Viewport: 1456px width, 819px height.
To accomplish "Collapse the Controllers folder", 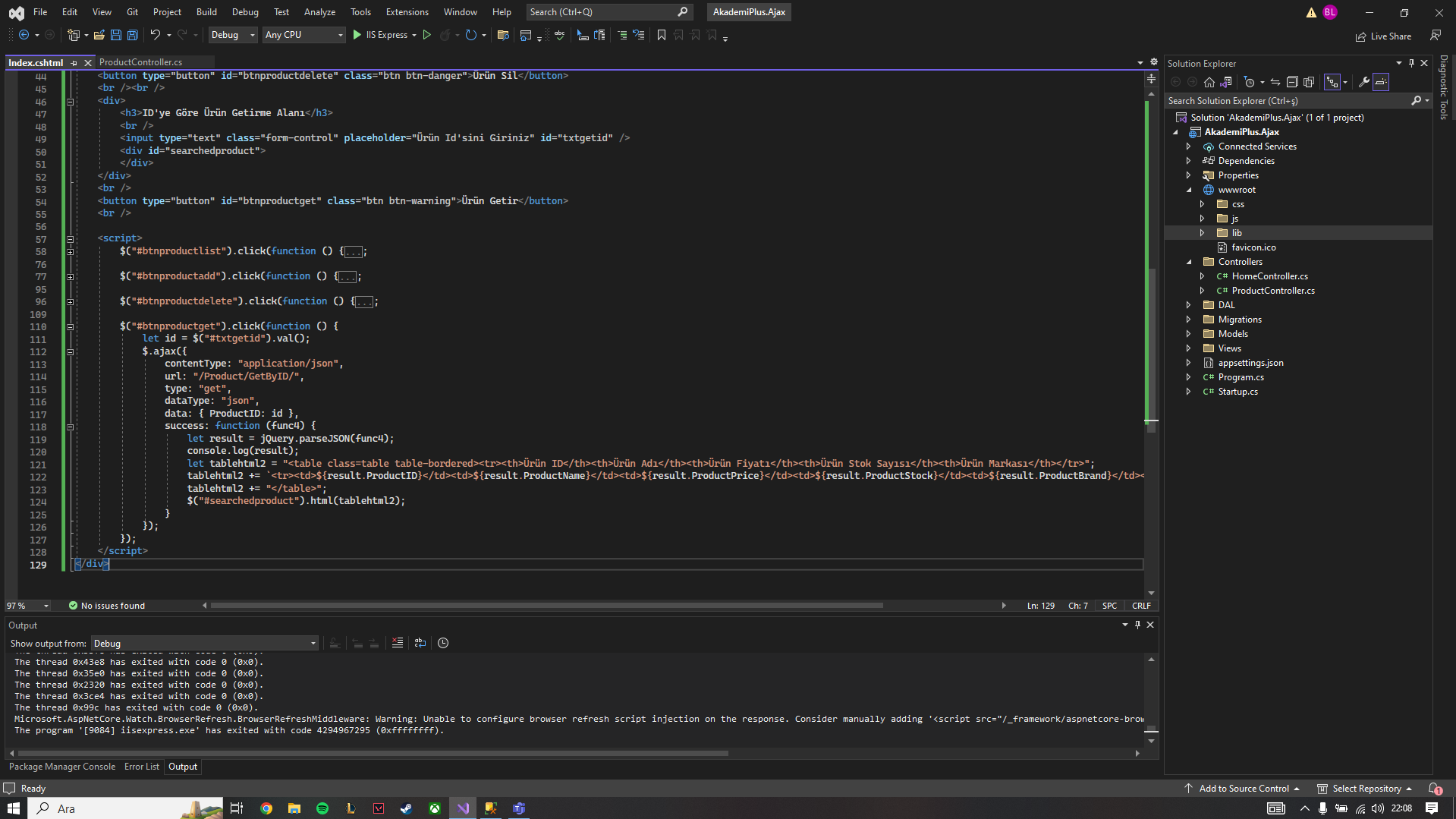I will pyautogui.click(x=1188, y=262).
